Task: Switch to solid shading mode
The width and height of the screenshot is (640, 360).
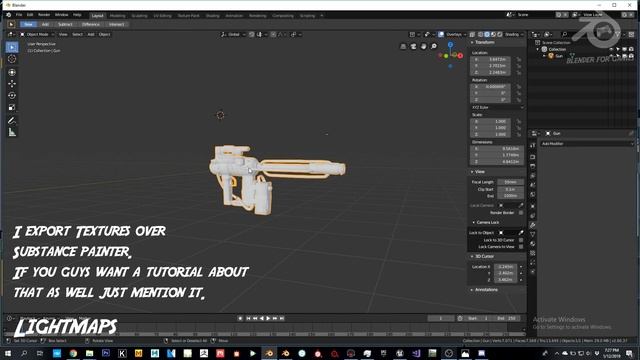Action: point(487,35)
